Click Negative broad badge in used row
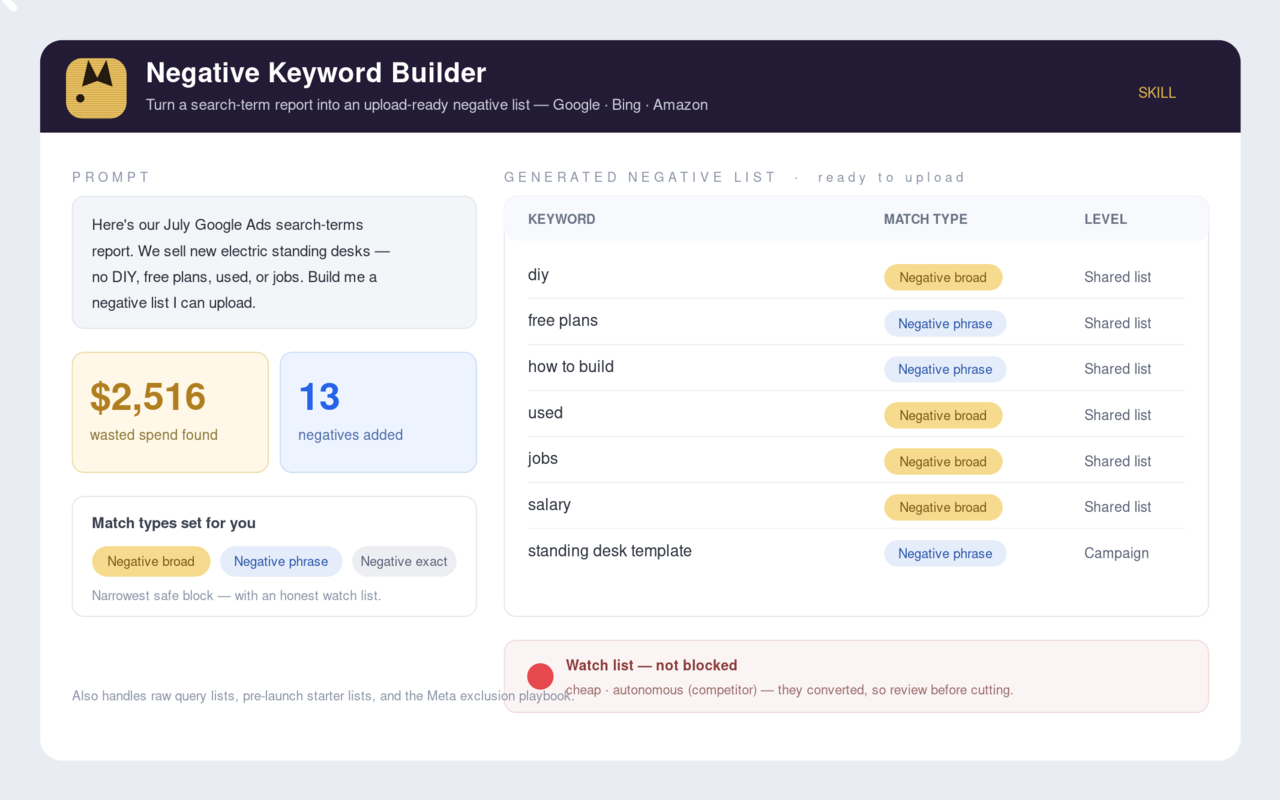1280x800 pixels. tap(943, 415)
